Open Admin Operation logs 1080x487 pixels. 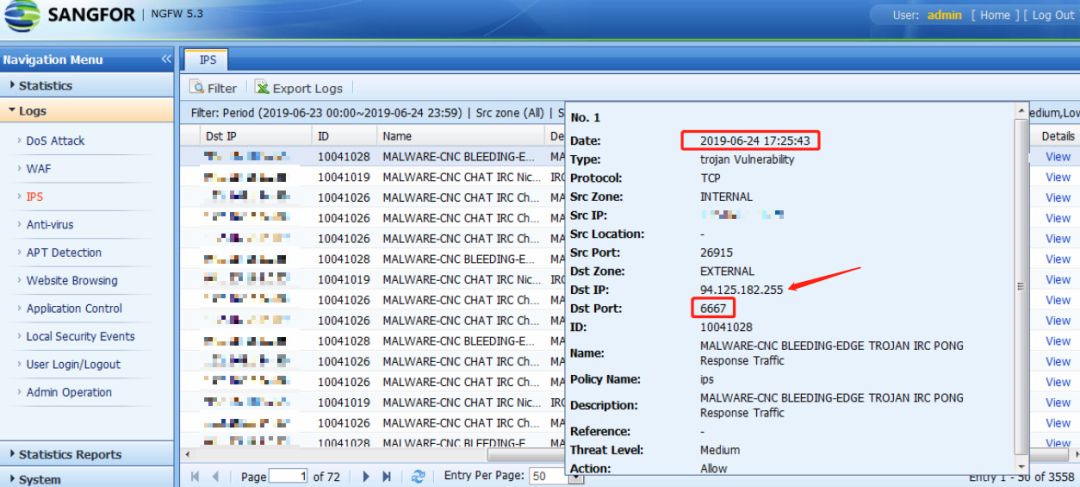(69, 392)
